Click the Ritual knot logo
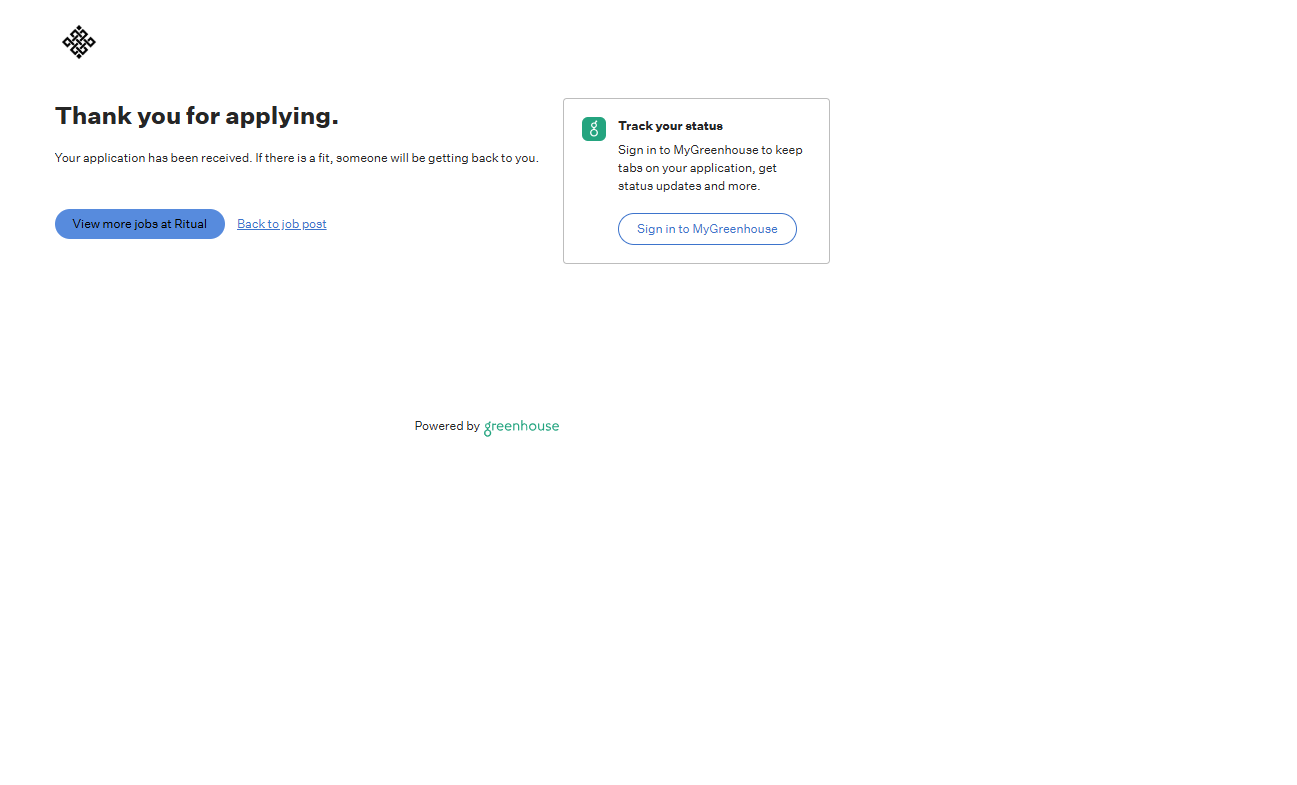 click(x=79, y=42)
